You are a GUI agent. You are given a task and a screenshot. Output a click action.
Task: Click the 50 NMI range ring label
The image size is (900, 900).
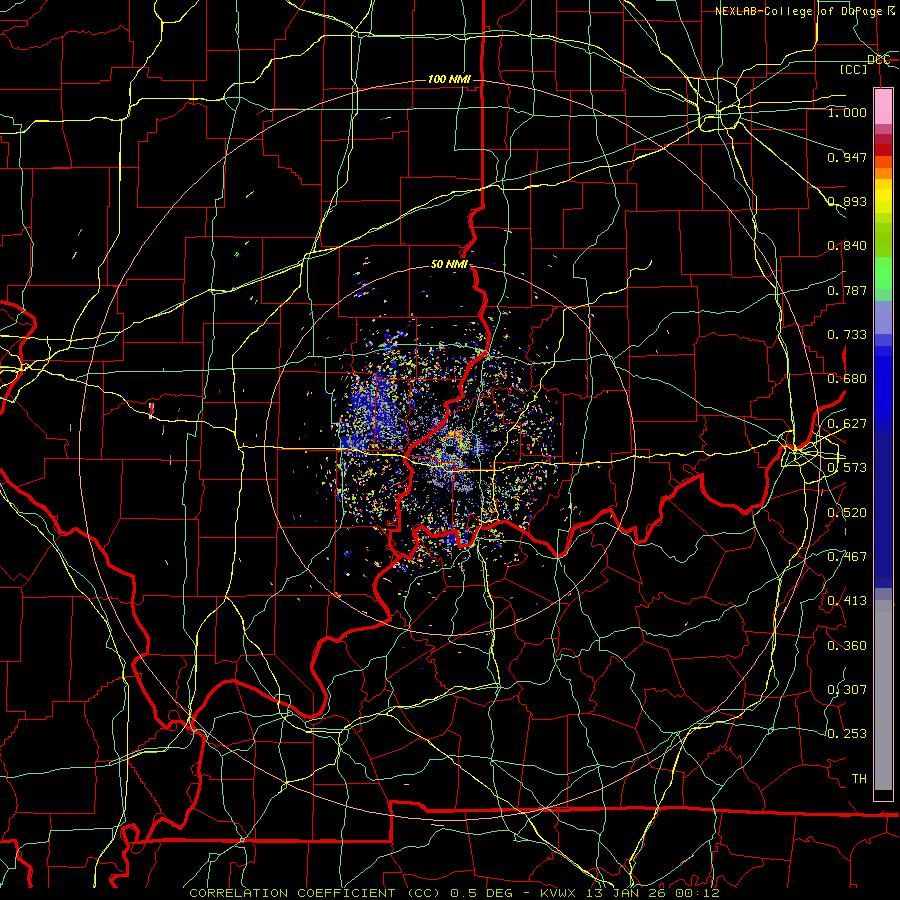pos(449,265)
